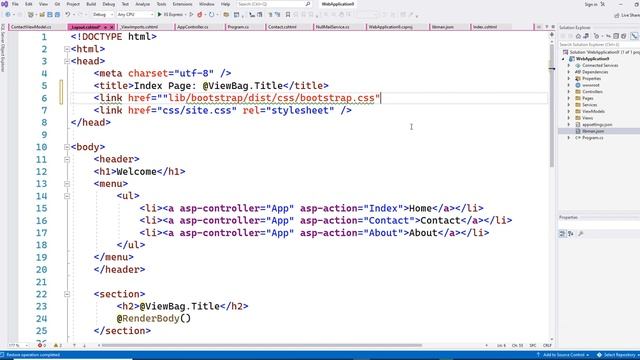Expand the wwwroot folder node
This screenshot has width=640, height=360.
pyautogui.click(x=569, y=85)
